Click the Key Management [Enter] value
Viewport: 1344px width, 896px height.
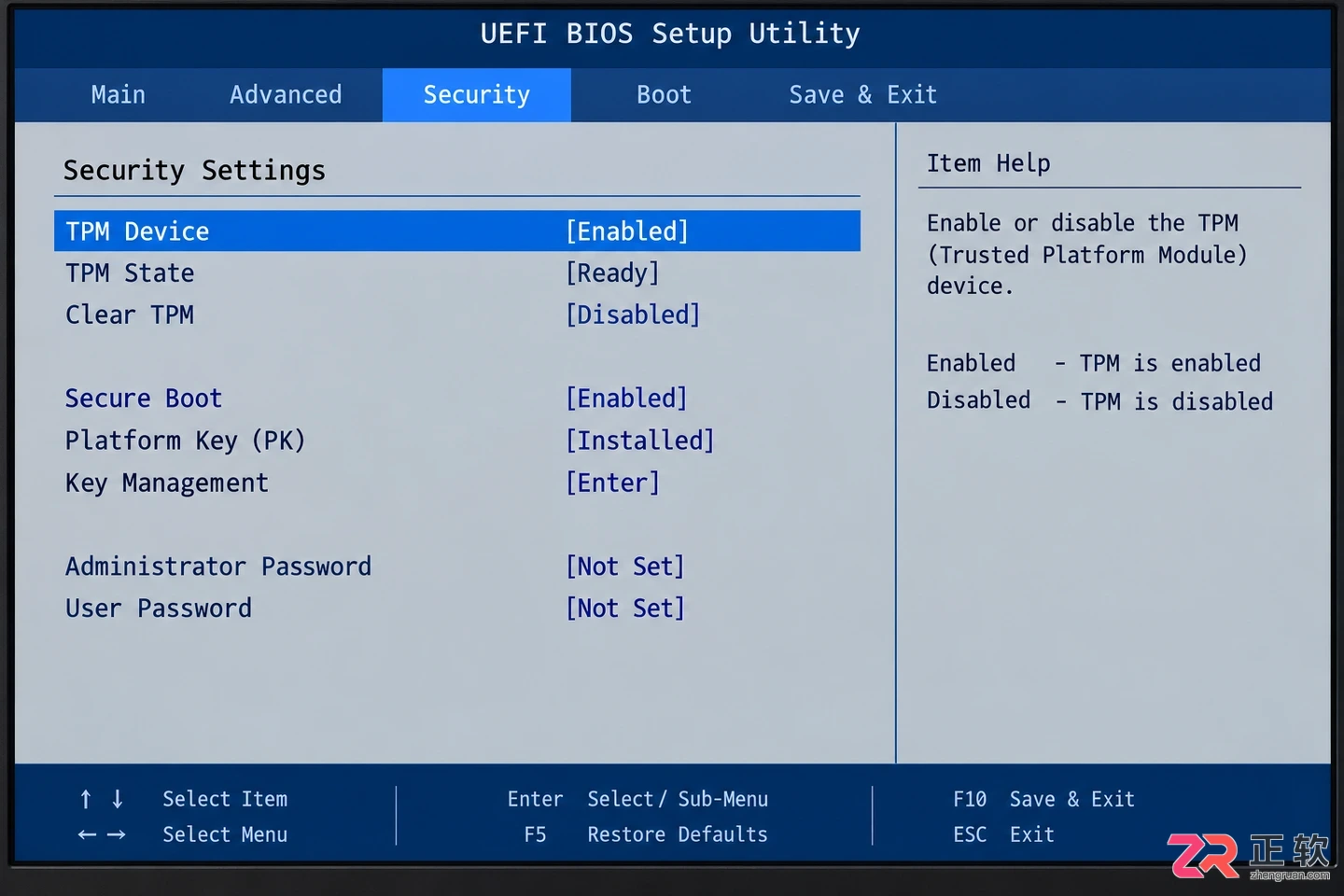[x=612, y=483]
